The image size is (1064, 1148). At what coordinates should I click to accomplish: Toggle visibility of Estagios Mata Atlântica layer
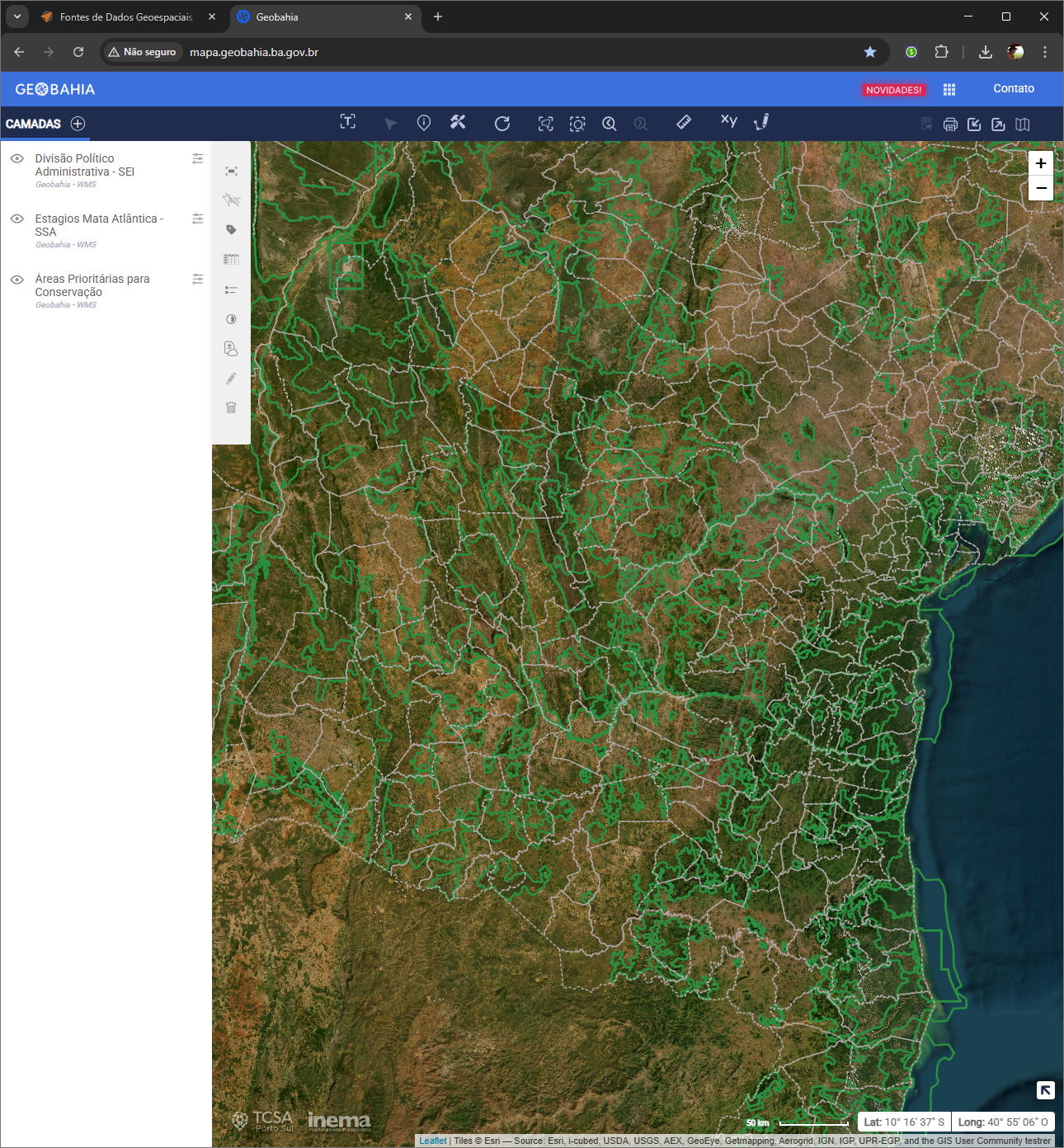[16, 219]
